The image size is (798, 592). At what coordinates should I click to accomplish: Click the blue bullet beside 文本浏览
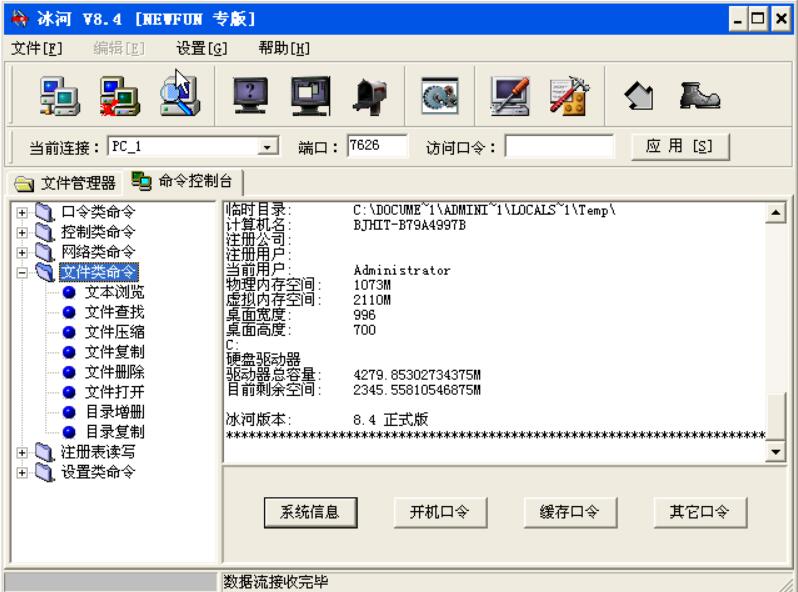[x=69, y=292]
